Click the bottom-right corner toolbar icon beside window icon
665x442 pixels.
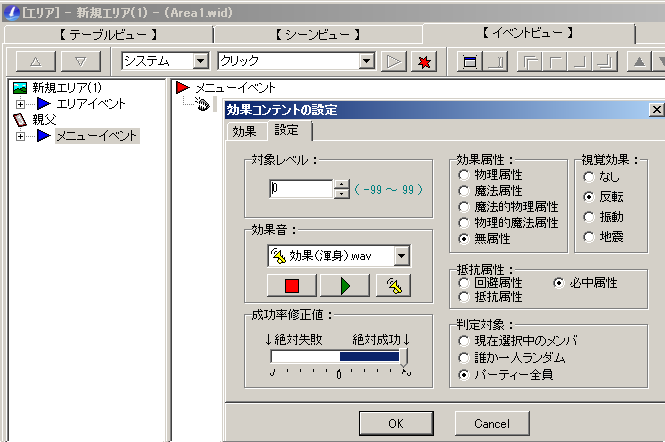click(x=495, y=62)
